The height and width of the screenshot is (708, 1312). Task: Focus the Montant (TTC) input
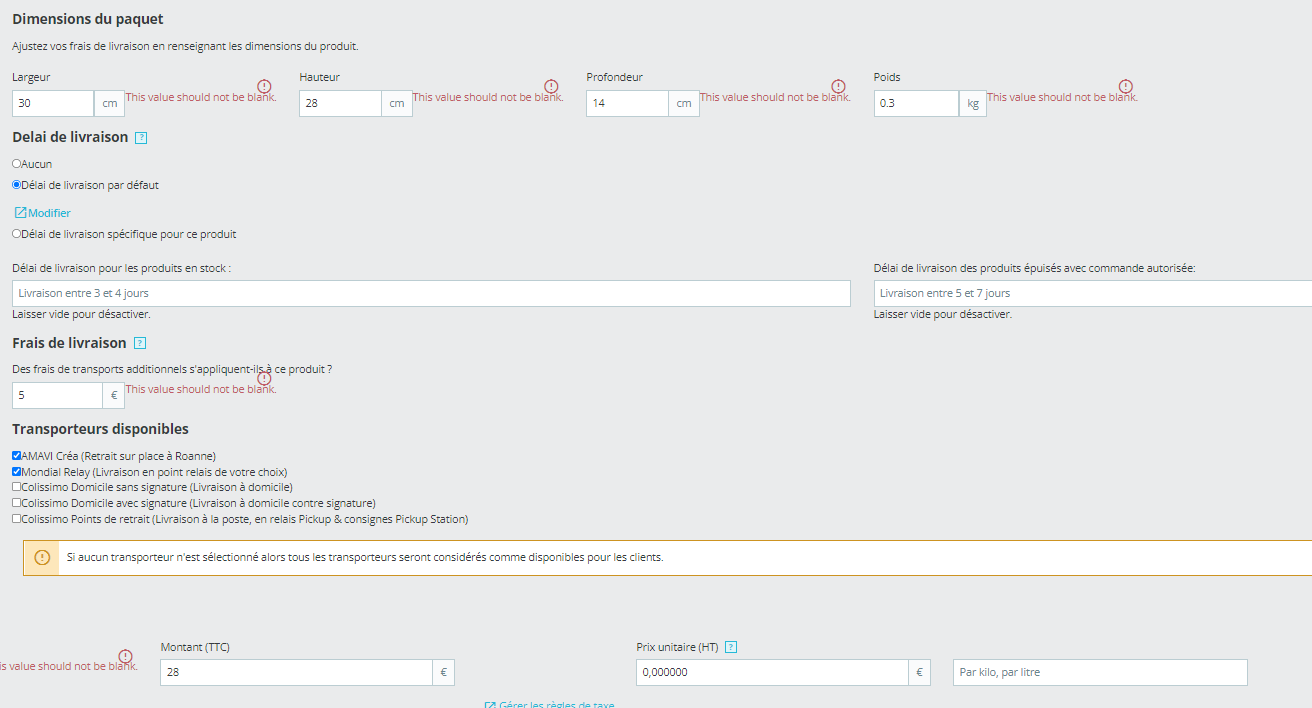pyautogui.click(x=296, y=672)
